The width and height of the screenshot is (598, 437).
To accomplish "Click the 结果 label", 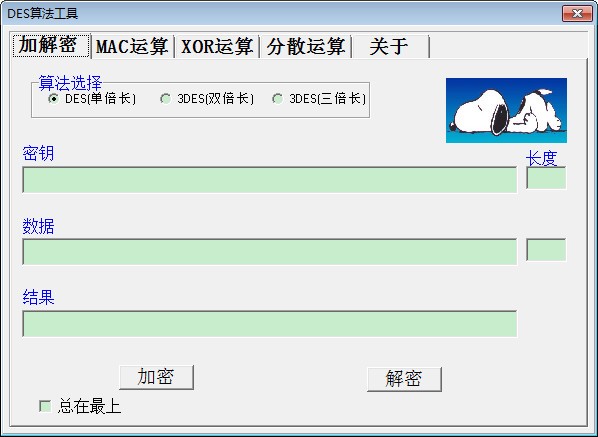I will (x=38, y=297).
